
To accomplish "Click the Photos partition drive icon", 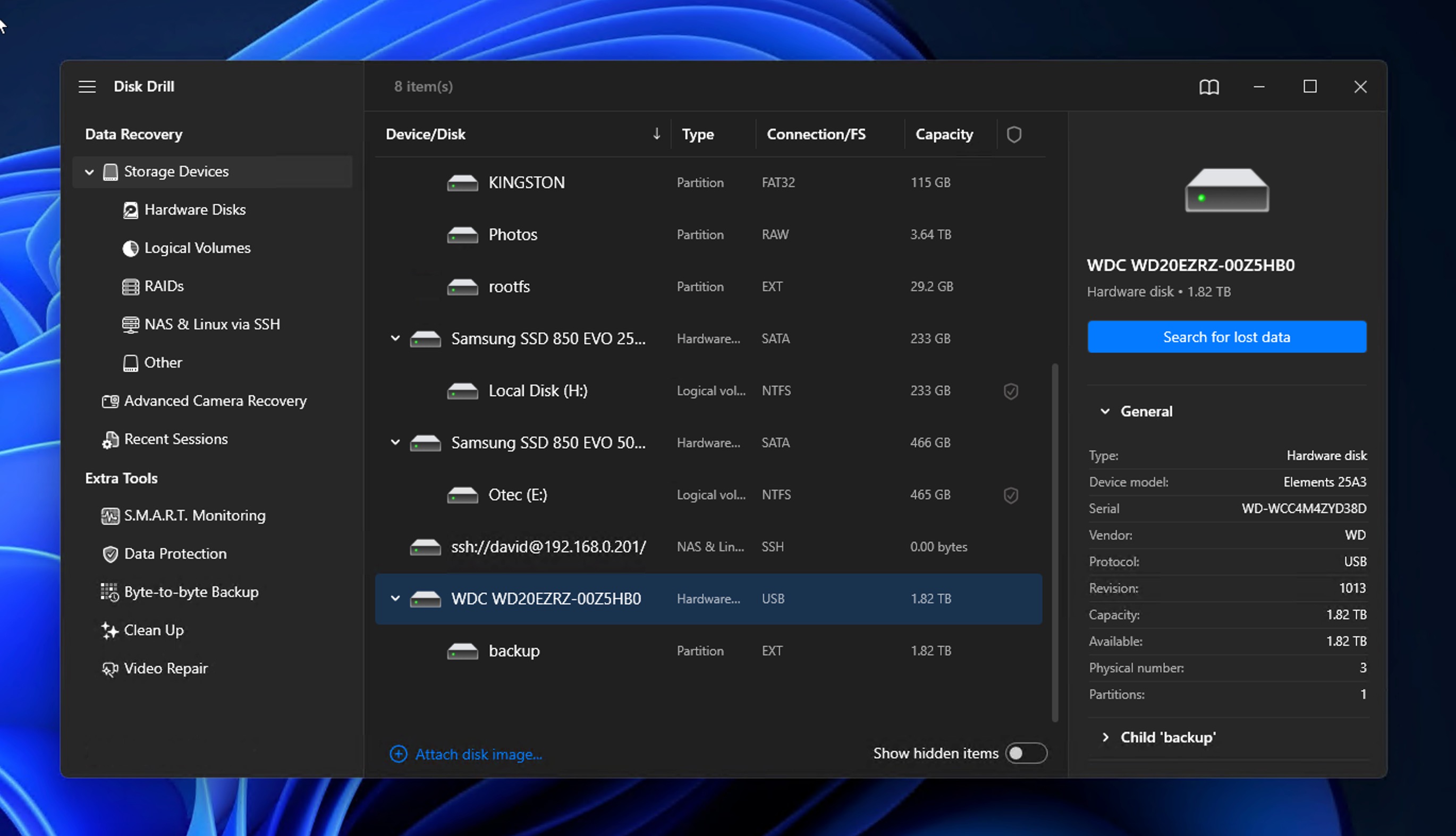I will click(x=462, y=235).
